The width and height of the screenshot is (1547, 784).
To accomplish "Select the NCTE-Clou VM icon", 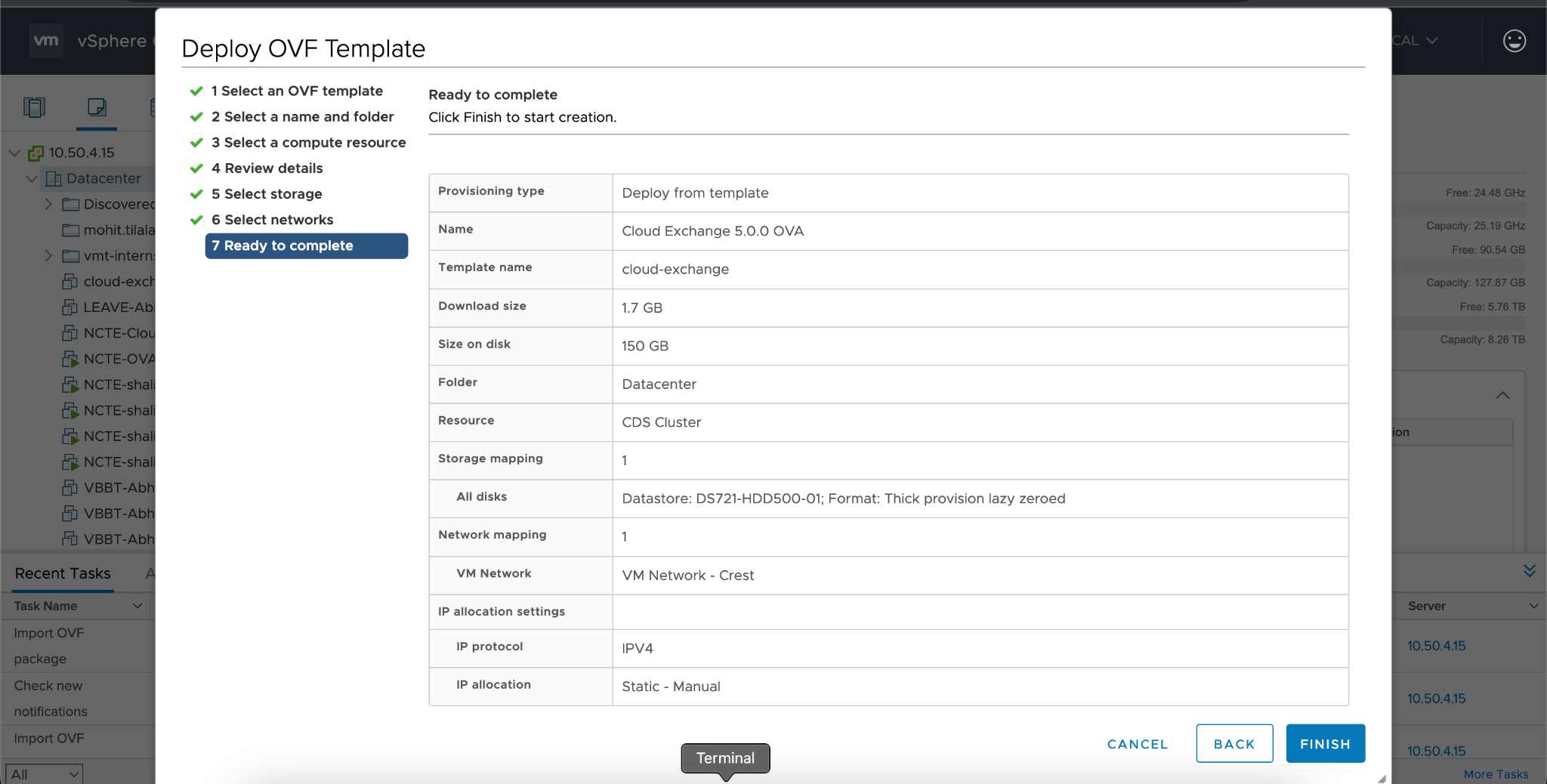I will [69, 333].
